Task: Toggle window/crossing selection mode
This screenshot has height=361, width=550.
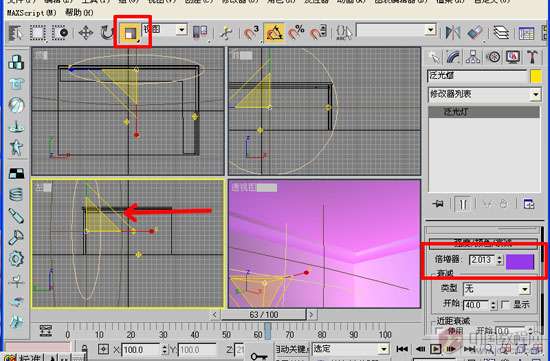Action: (x=60, y=33)
